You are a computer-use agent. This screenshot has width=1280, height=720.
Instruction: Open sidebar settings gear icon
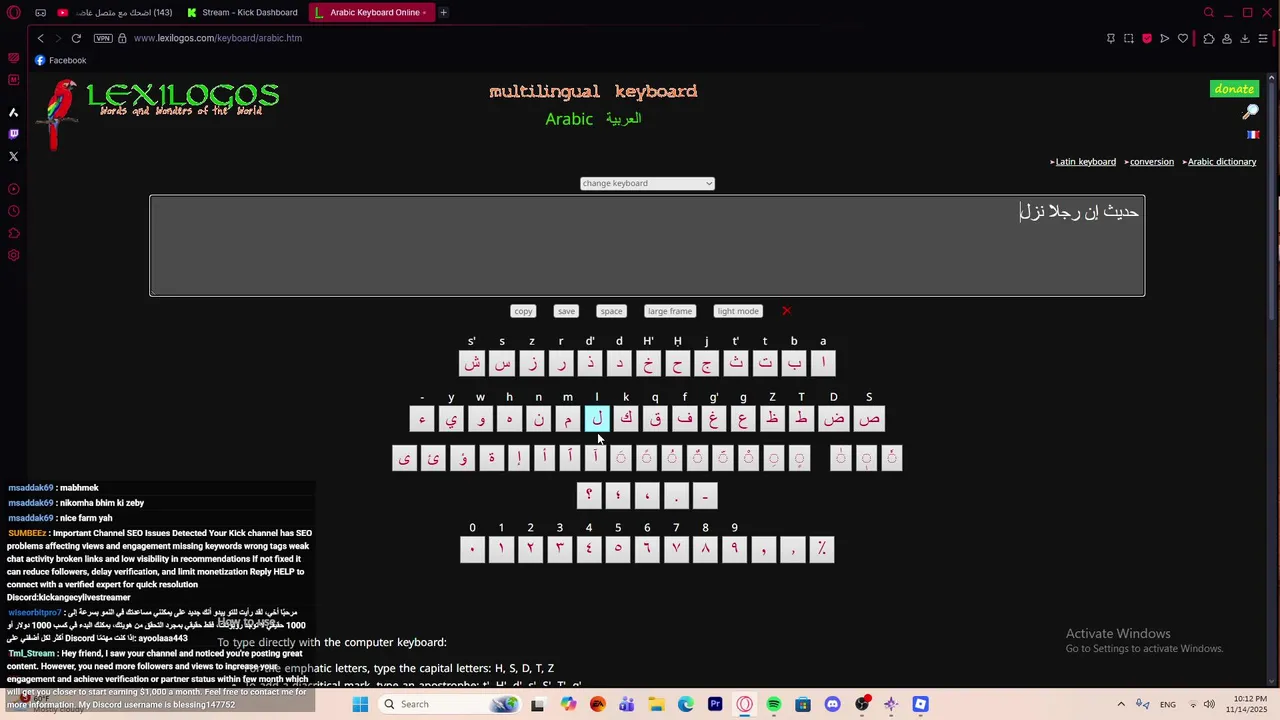(13, 255)
